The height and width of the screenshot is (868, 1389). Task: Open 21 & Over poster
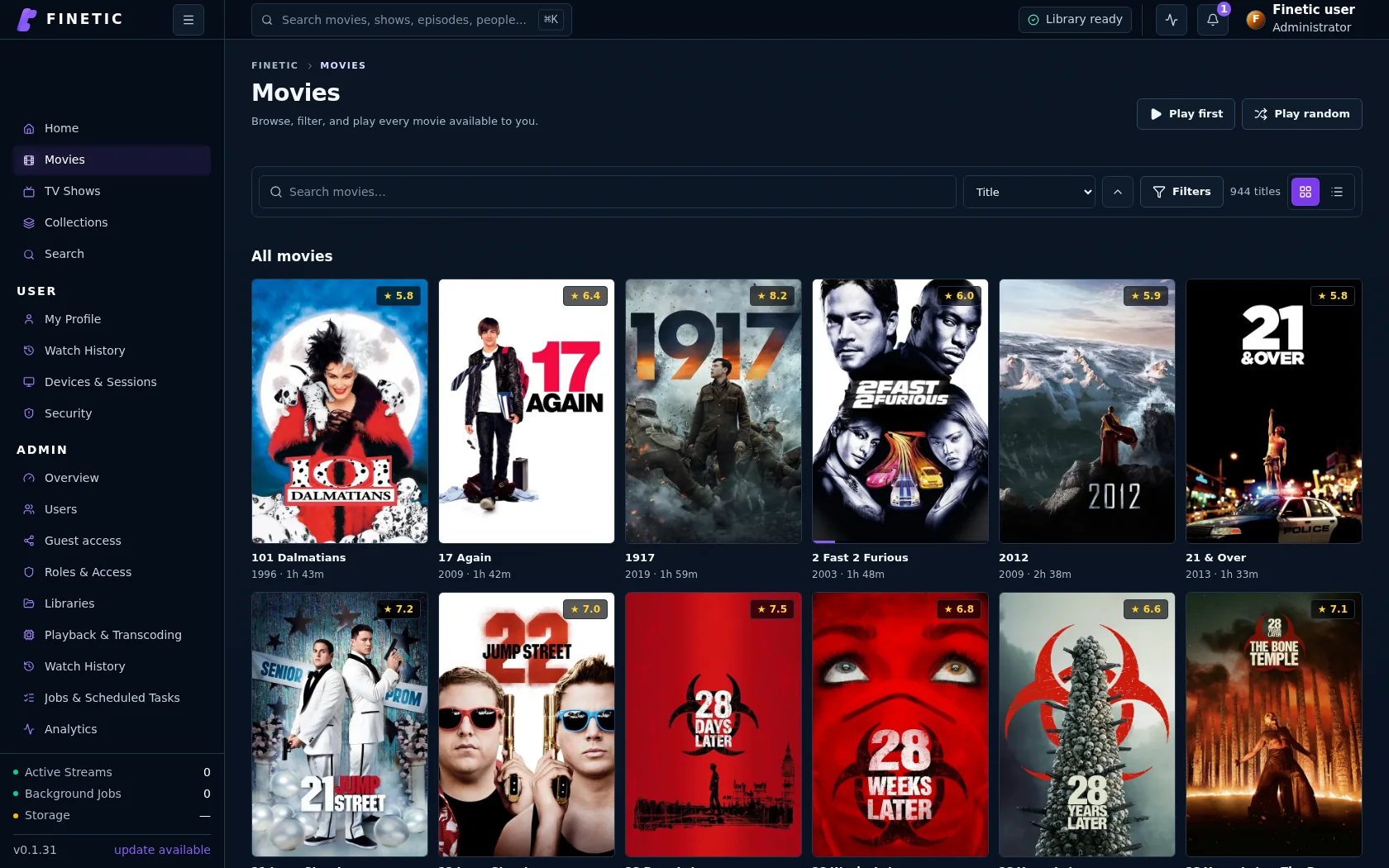(1274, 411)
